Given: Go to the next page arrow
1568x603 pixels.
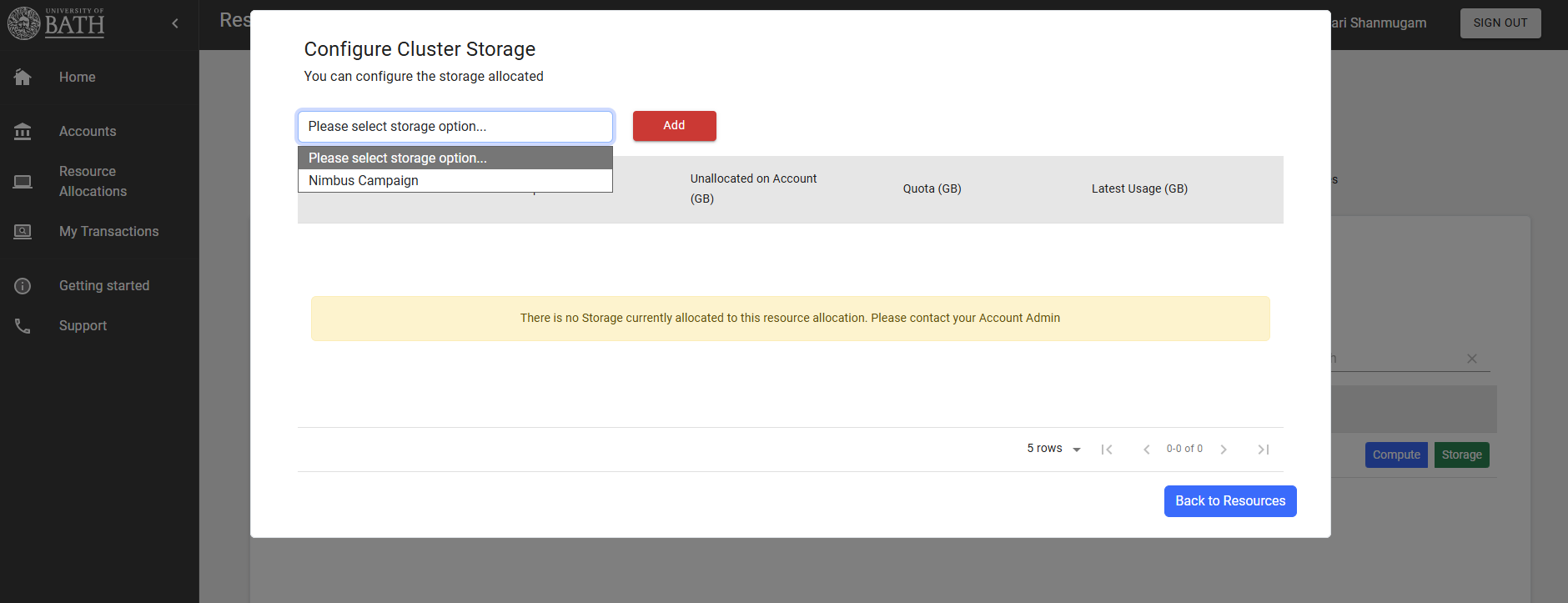Looking at the screenshot, I should (x=1224, y=450).
